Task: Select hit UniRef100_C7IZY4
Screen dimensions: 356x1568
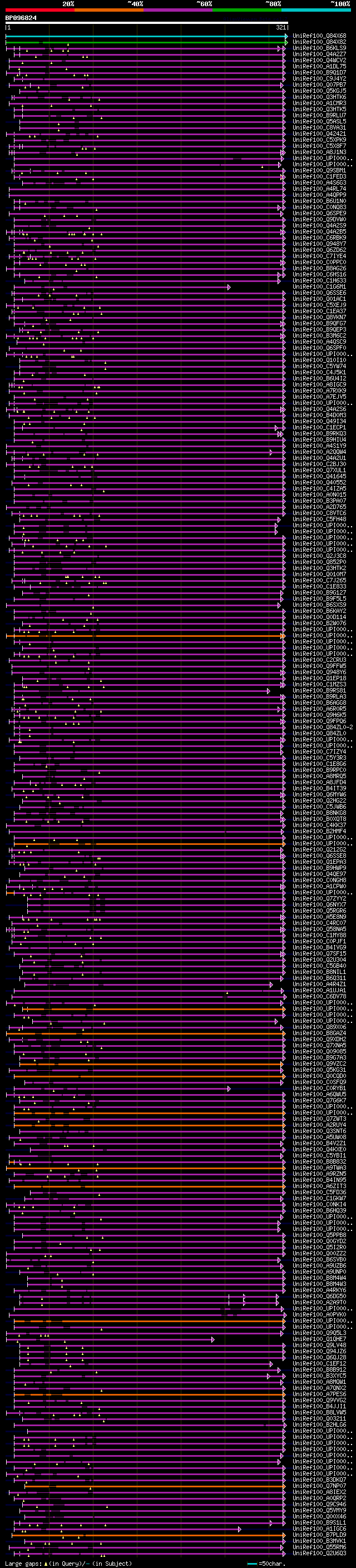Action: [319, 751]
